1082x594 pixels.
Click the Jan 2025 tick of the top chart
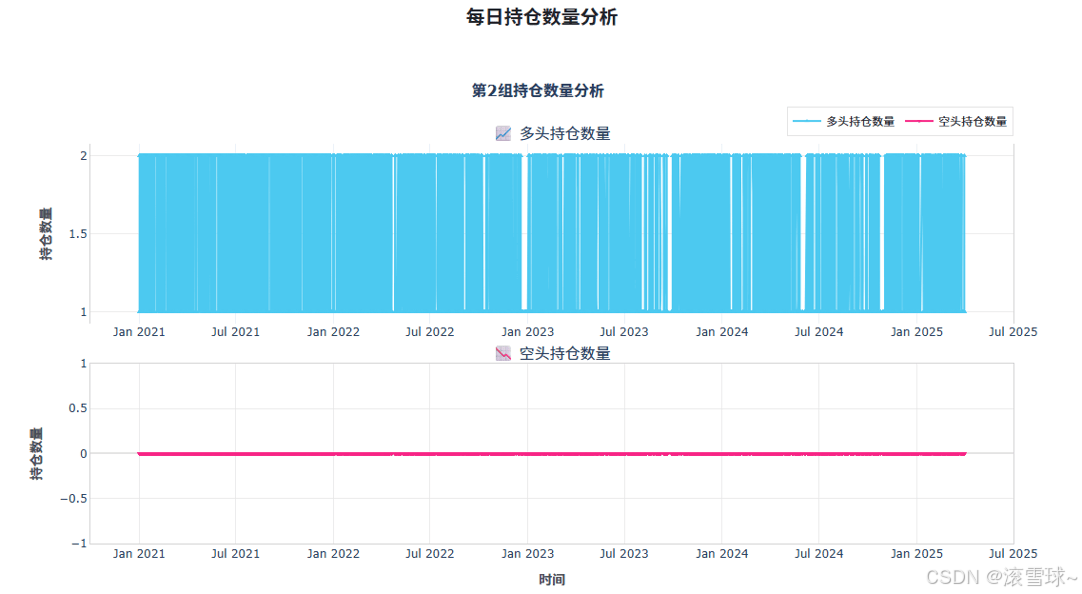point(916,332)
